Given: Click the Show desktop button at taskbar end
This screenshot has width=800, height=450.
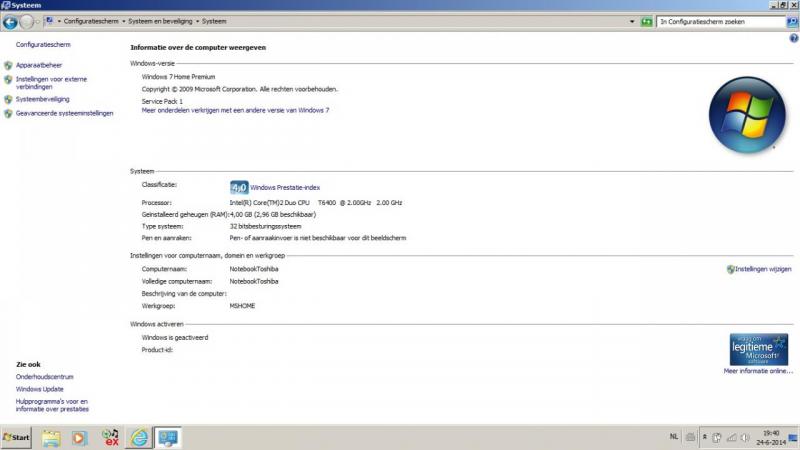Looking at the screenshot, I should click(x=793, y=438).
